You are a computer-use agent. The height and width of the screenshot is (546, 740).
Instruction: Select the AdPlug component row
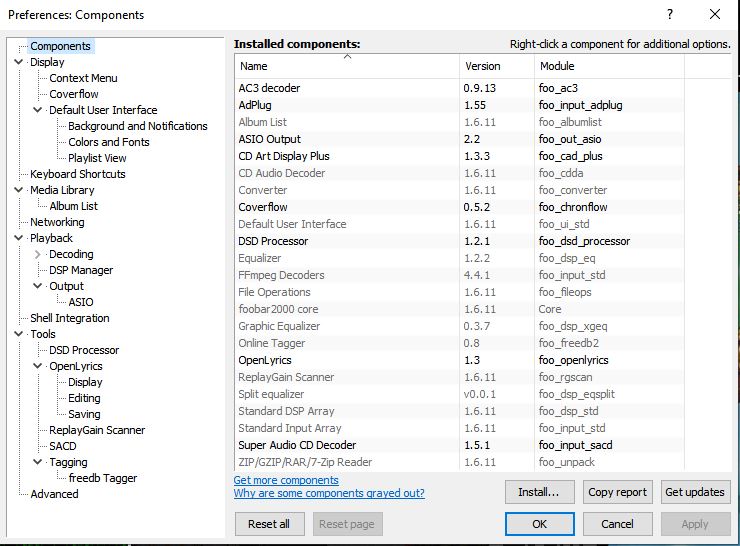459,105
